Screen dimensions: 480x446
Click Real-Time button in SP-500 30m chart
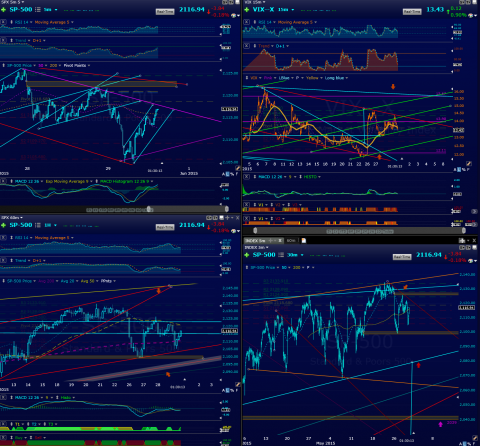click(x=402, y=257)
